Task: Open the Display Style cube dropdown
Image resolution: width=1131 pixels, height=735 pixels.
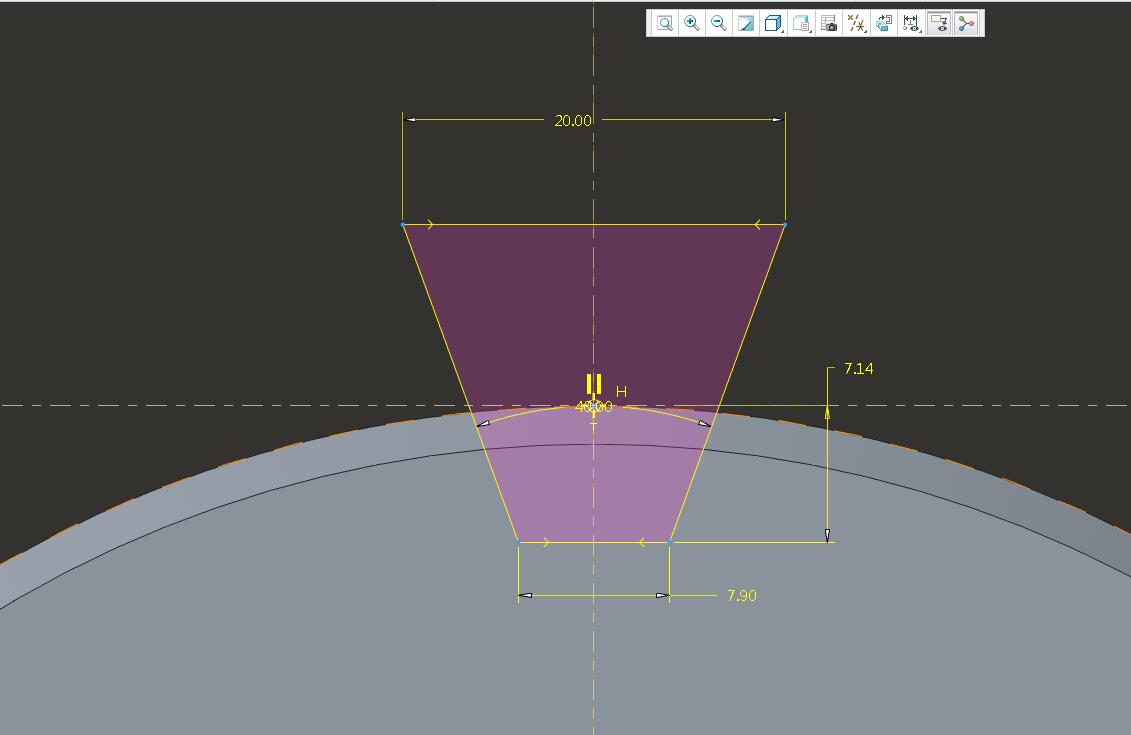Action: 773,23
